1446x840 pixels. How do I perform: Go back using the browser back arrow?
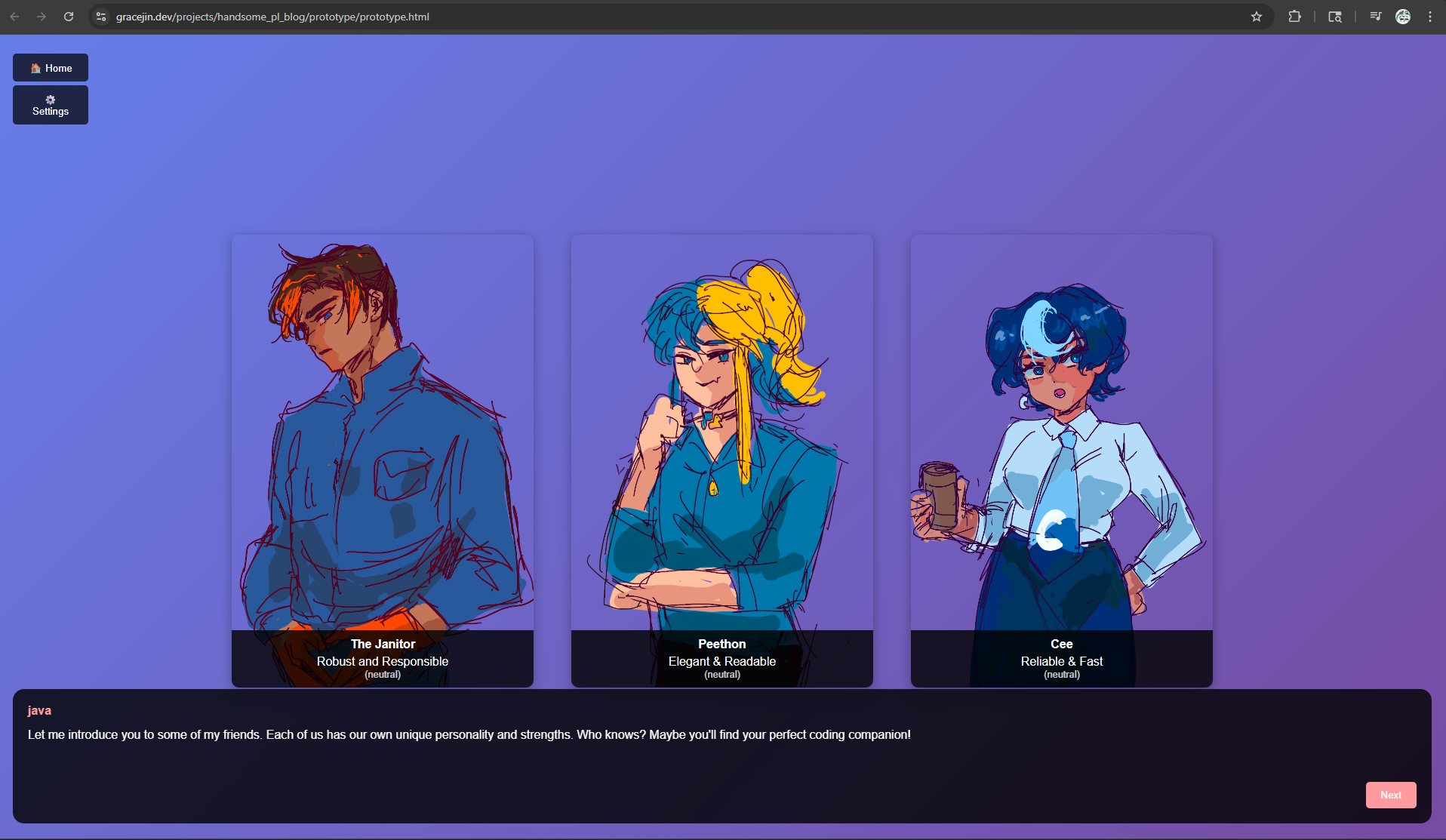click(14, 17)
